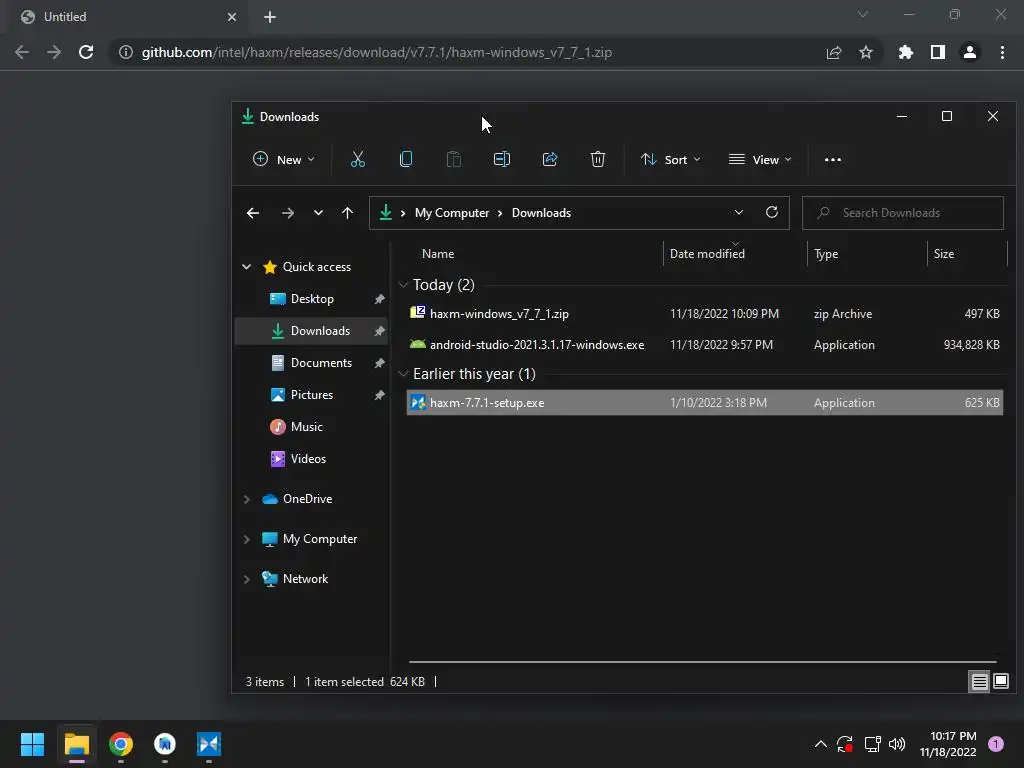Go forward in Explorer navigation
Viewport: 1024px width, 768px height.
click(x=287, y=213)
